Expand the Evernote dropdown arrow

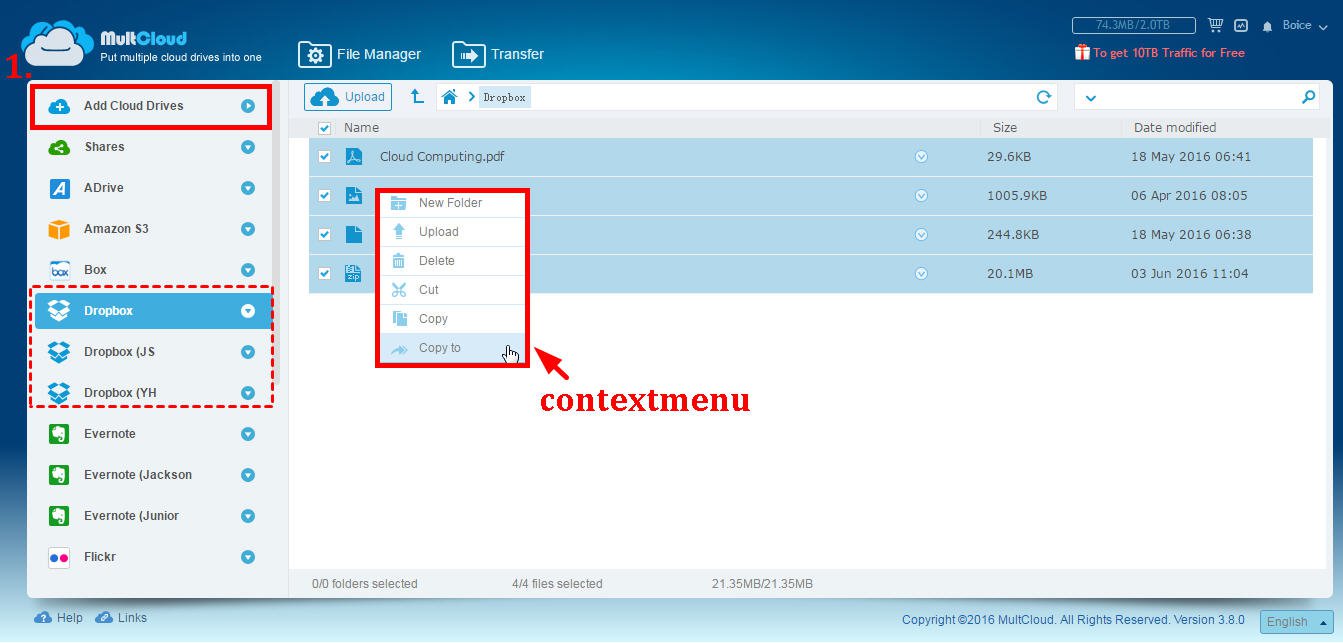click(248, 434)
